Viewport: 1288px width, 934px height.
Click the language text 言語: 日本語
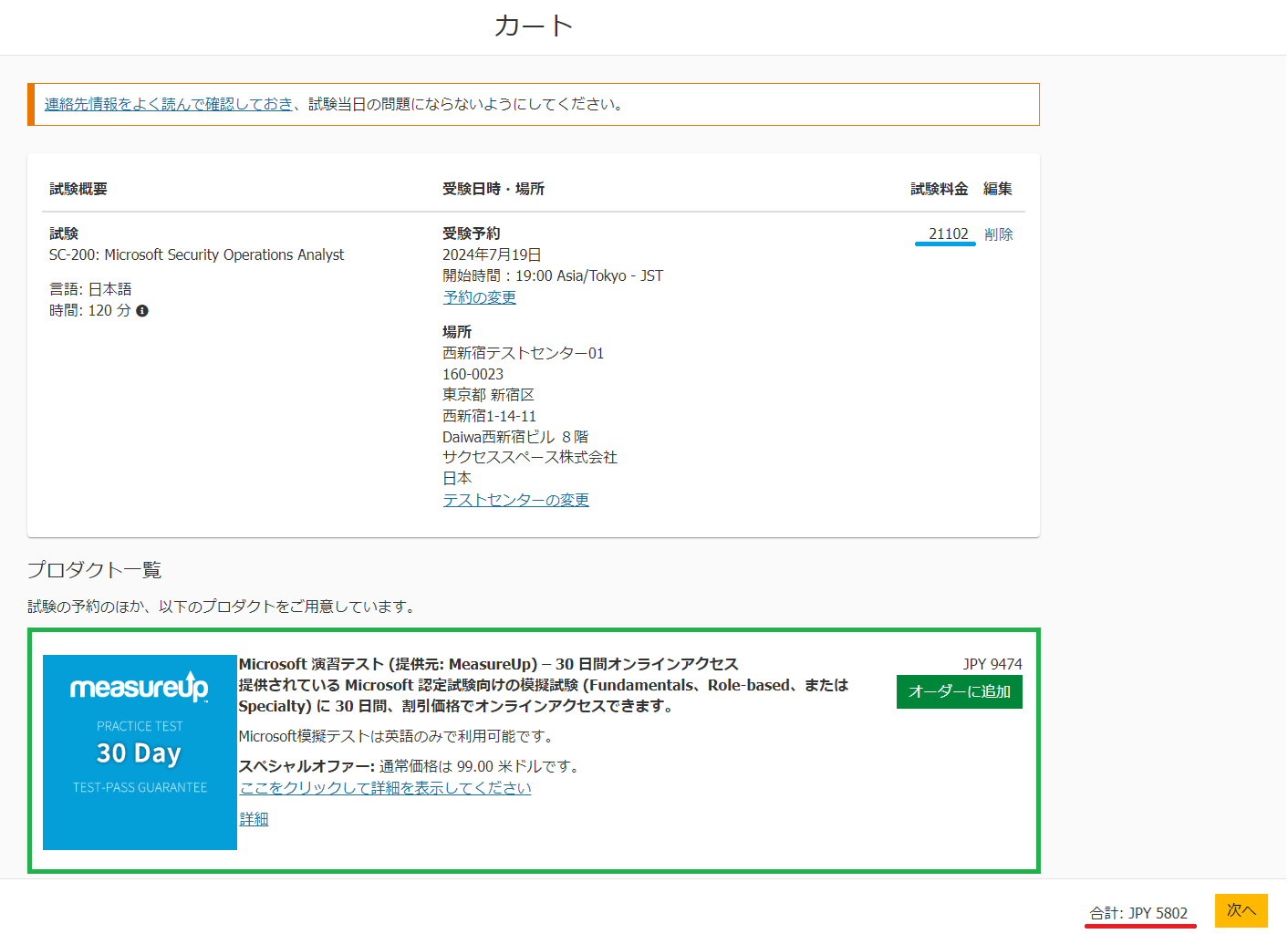(x=90, y=289)
